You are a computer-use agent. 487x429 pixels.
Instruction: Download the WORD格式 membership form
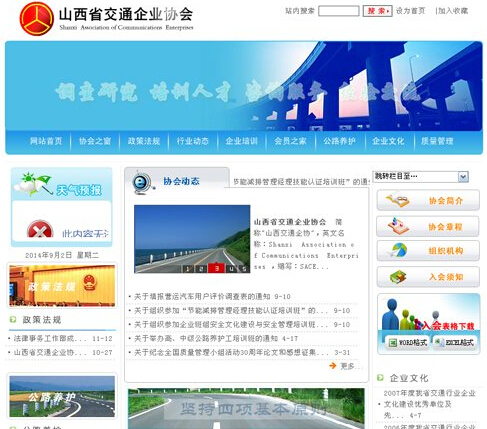tap(407, 343)
